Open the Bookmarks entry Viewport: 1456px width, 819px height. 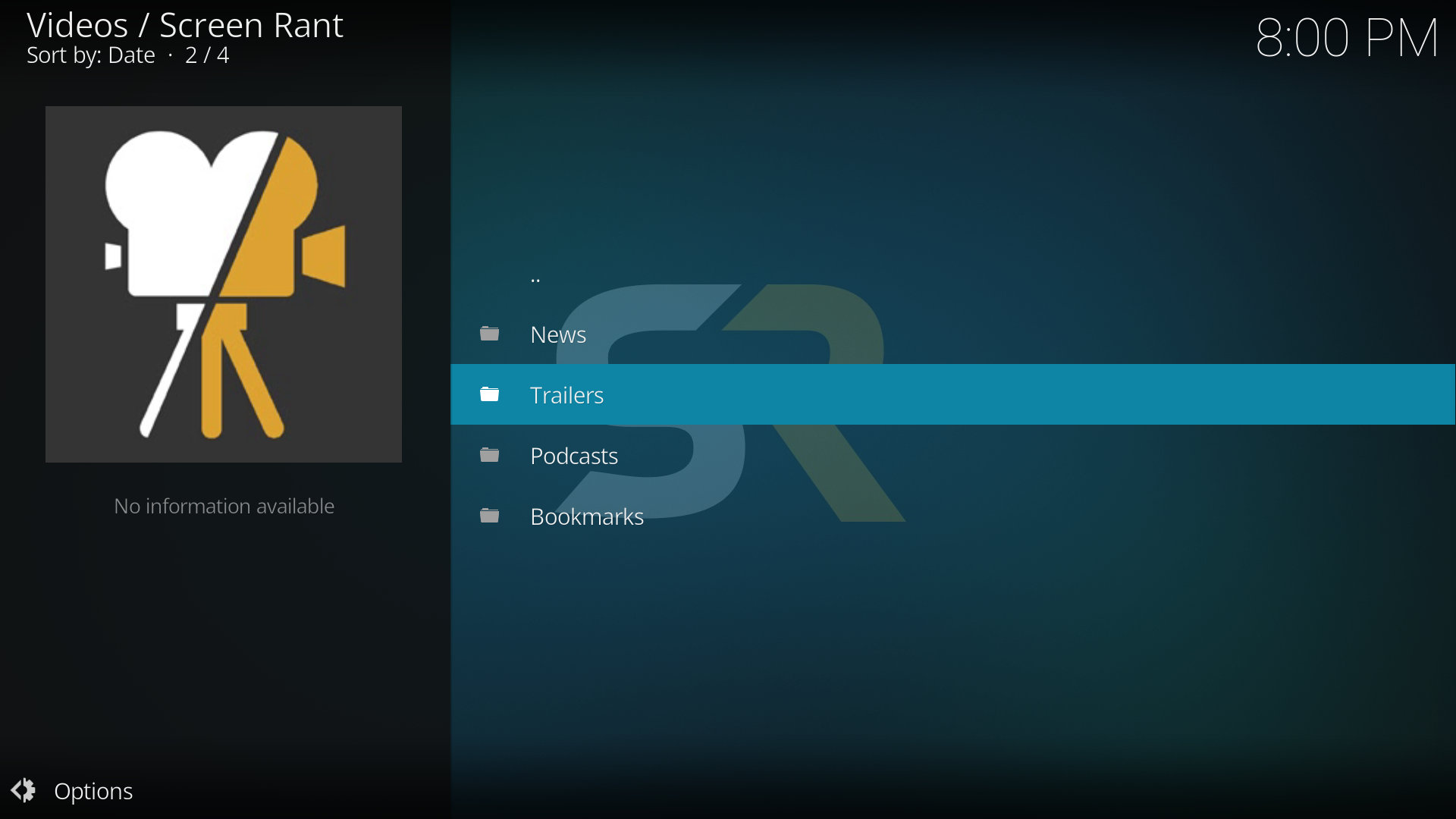pyautogui.click(x=587, y=516)
